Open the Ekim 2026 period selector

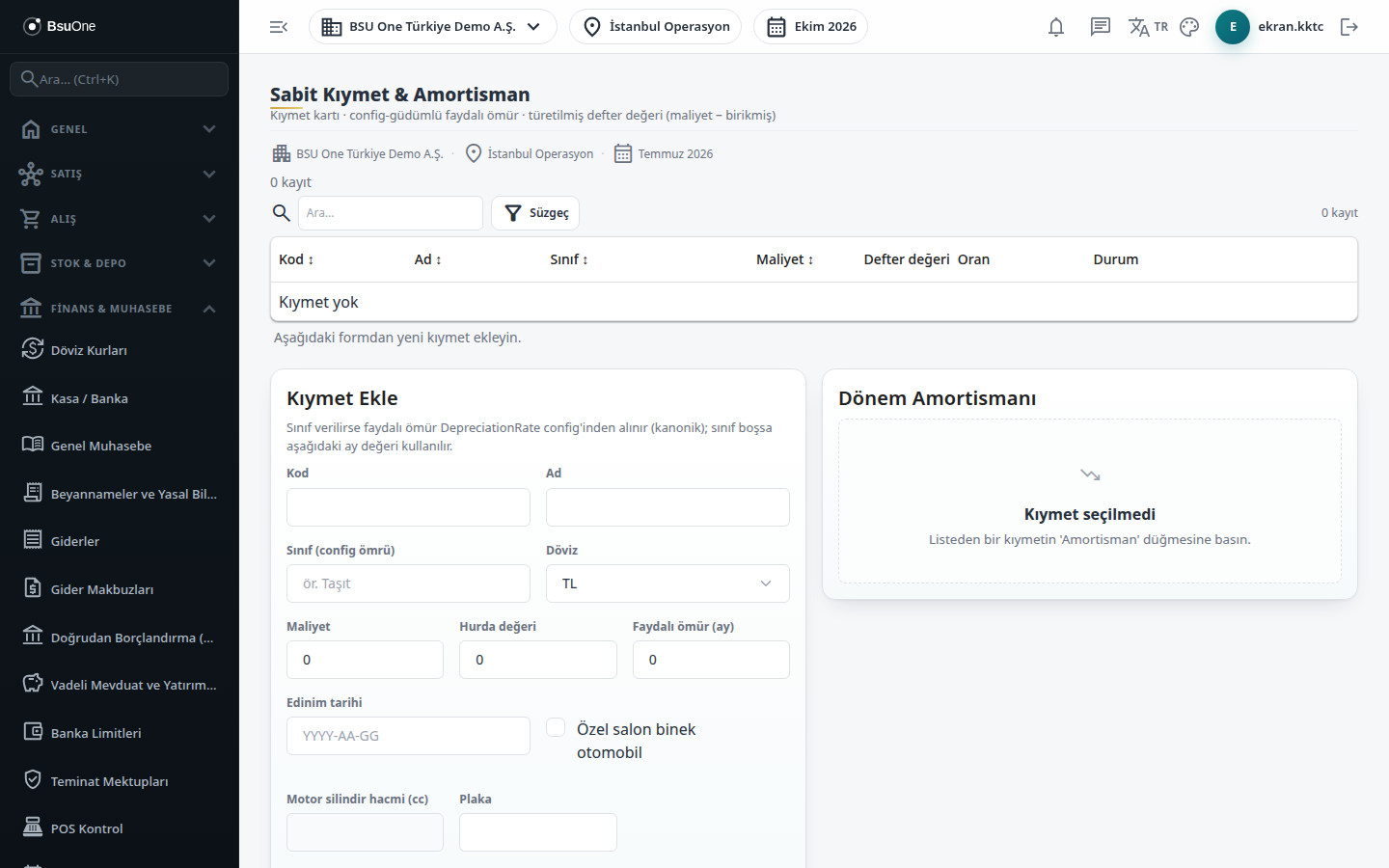click(810, 27)
